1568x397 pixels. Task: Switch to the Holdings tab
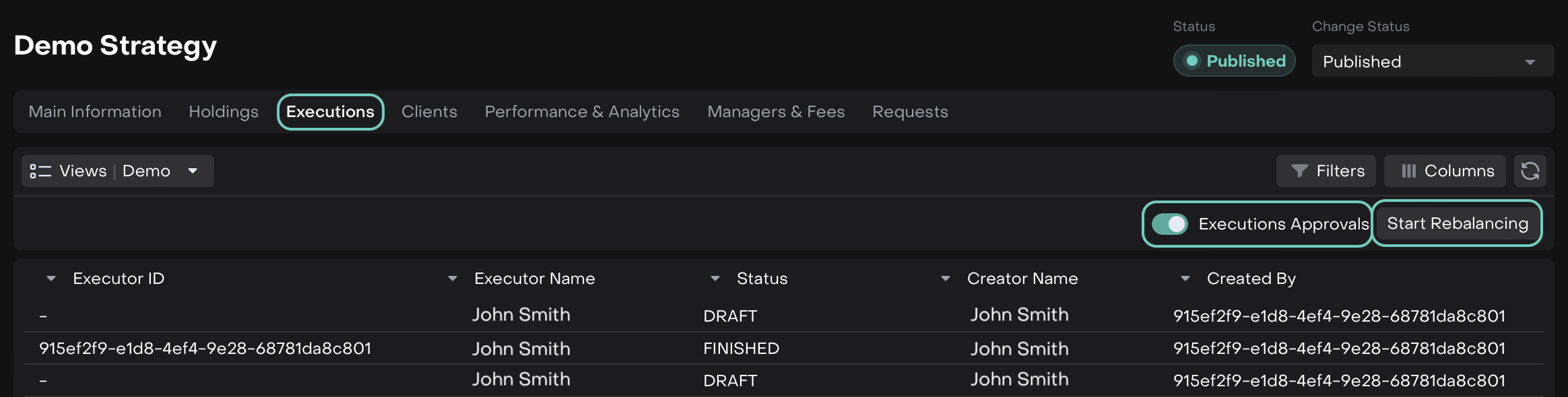tap(224, 112)
